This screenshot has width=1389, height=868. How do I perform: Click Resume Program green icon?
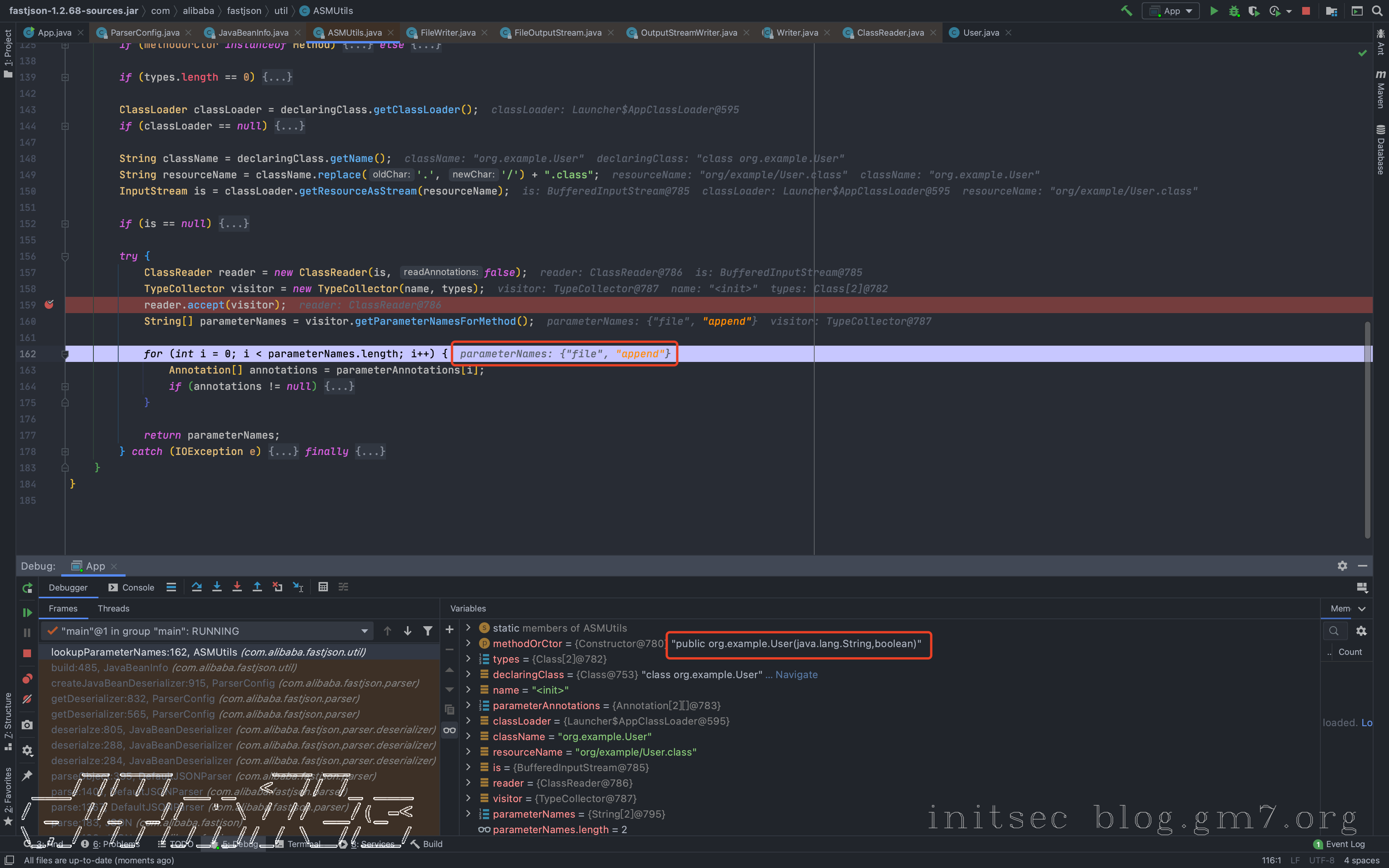27,613
